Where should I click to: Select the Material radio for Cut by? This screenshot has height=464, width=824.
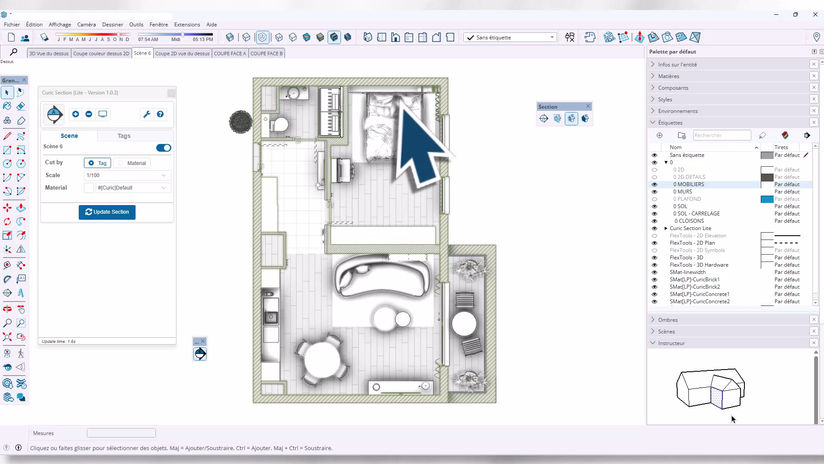pos(132,163)
